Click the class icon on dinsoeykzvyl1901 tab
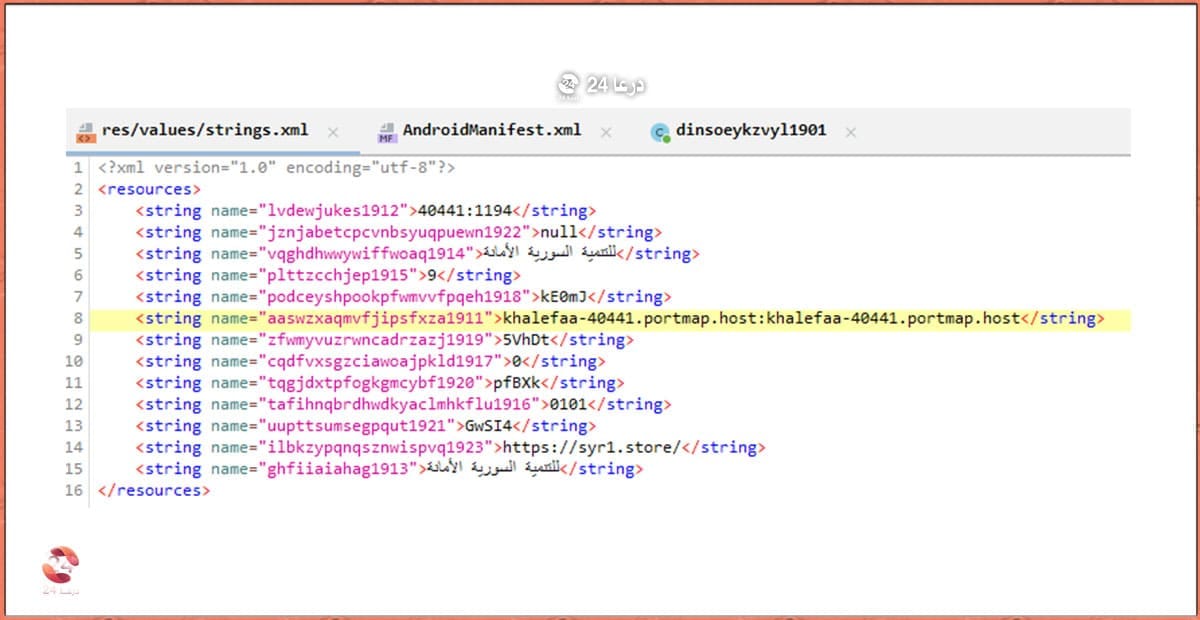 click(x=660, y=132)
